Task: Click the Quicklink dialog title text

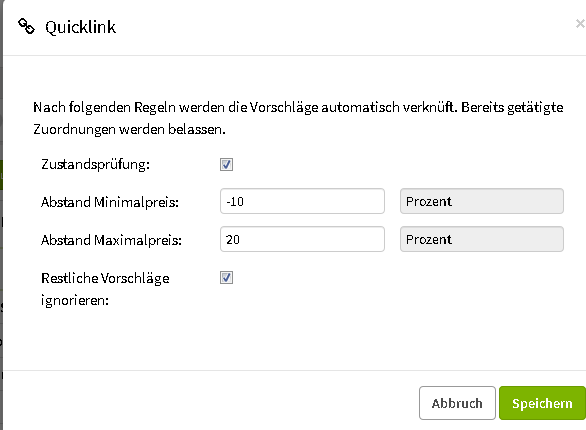Action: pos(80,27)
